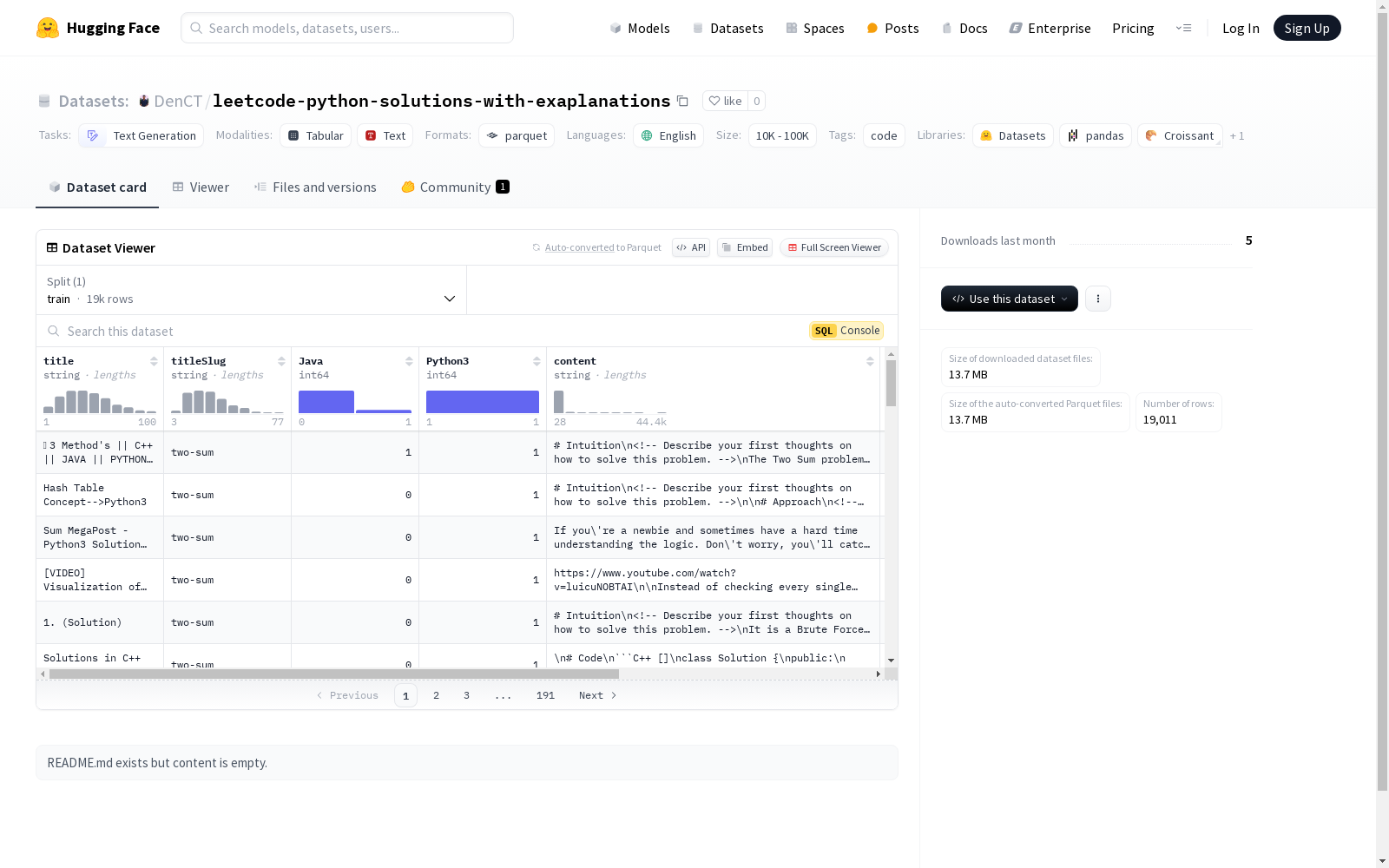Click the parquet format tag
The width and height of the screenshot is (1389, 868).
tap(517, 135)
